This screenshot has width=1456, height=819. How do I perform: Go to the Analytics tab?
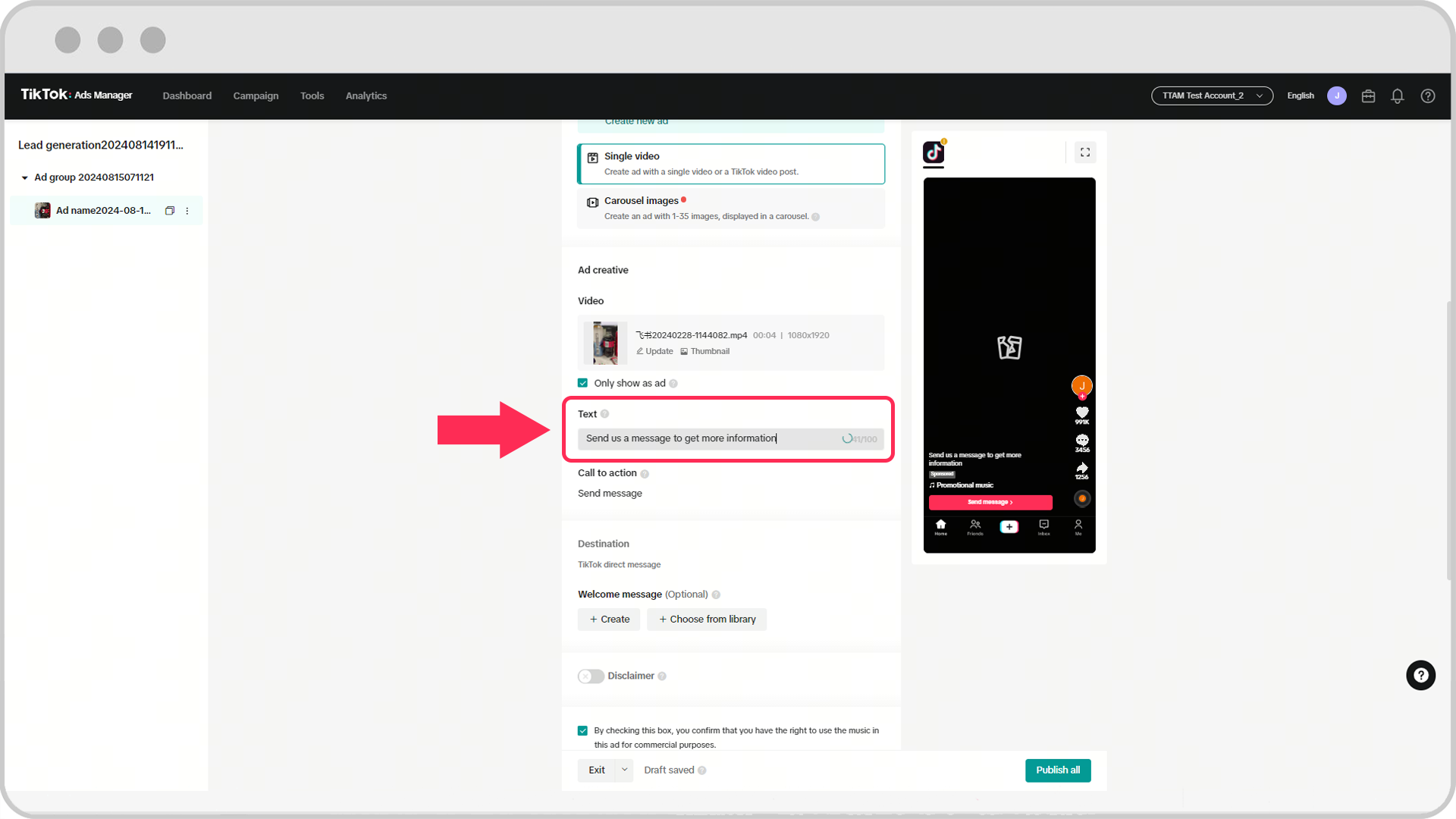tap(366, 96)
